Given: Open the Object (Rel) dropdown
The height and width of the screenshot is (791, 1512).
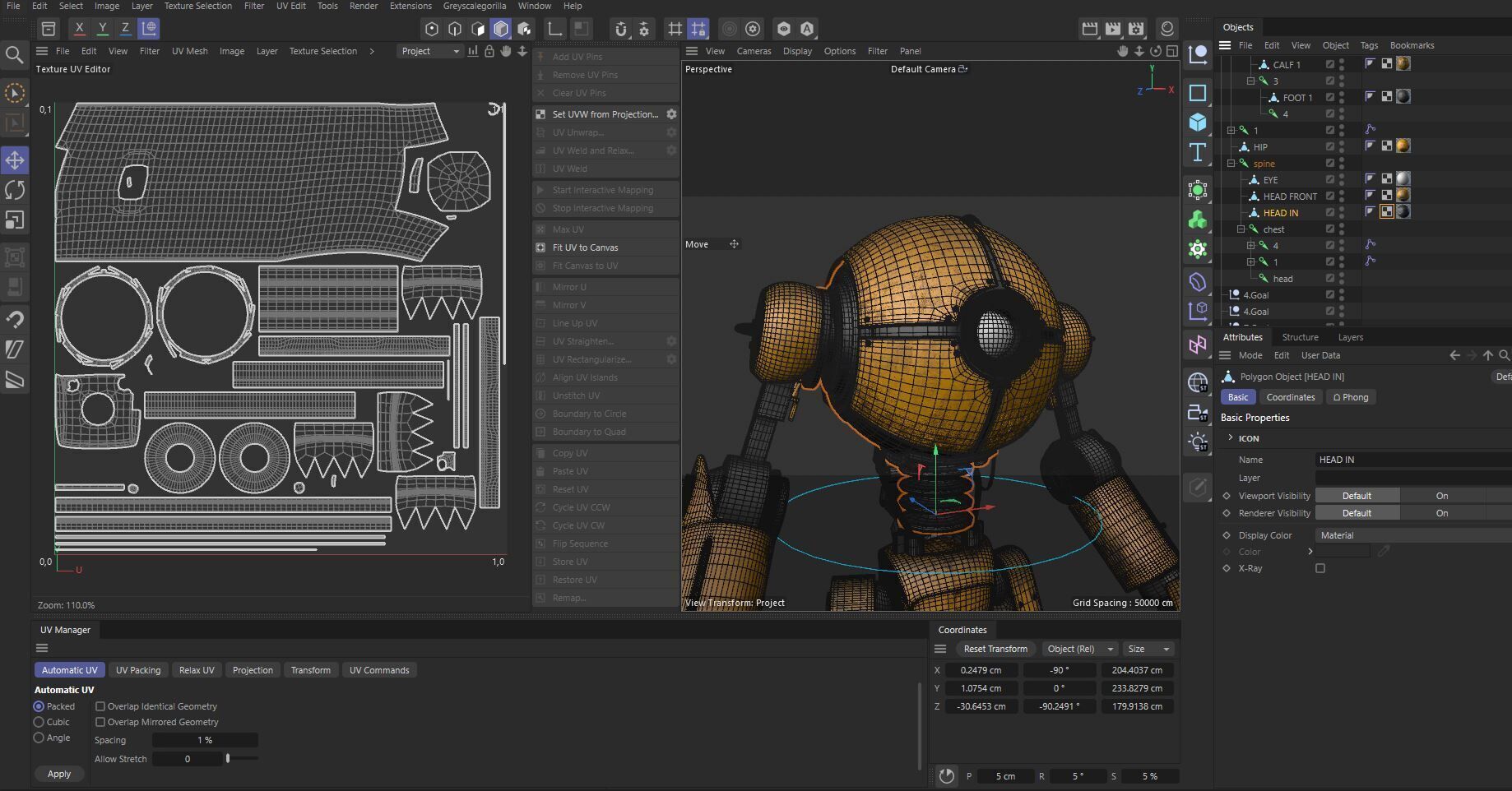Looking at the screenshot, I should coord(1080,649).
